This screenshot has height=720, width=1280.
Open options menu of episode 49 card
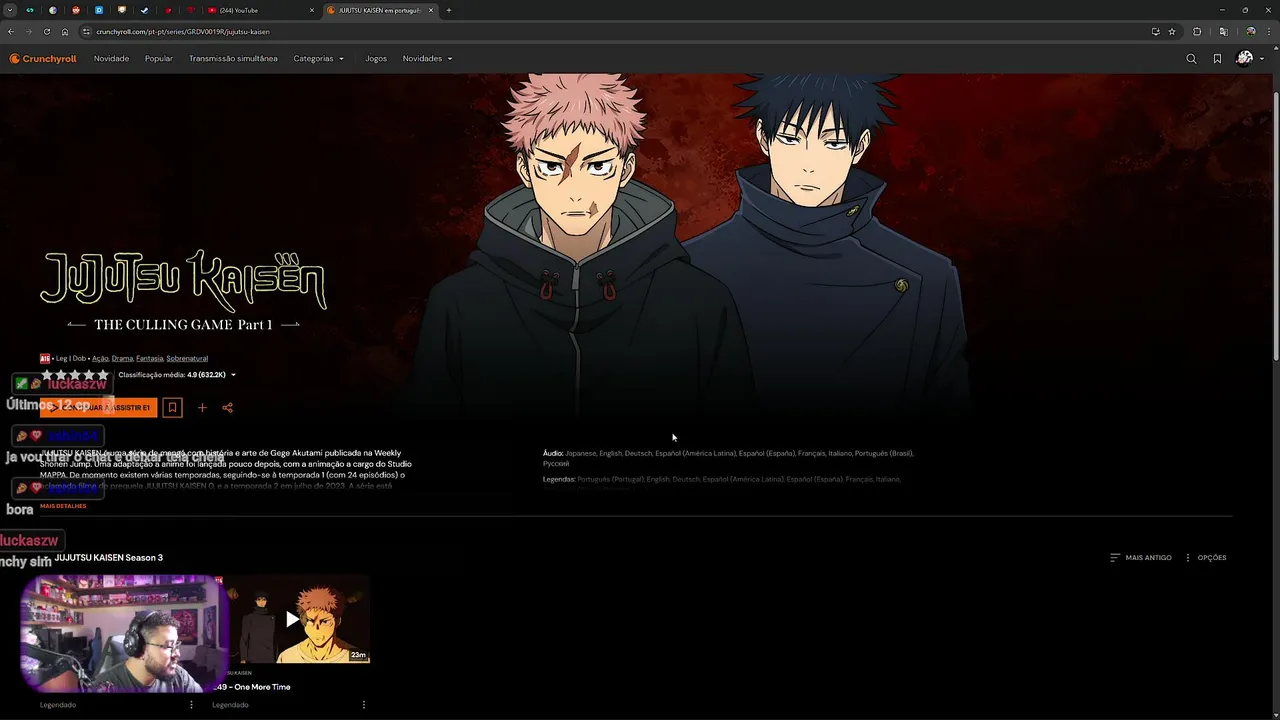coord(363,705)
